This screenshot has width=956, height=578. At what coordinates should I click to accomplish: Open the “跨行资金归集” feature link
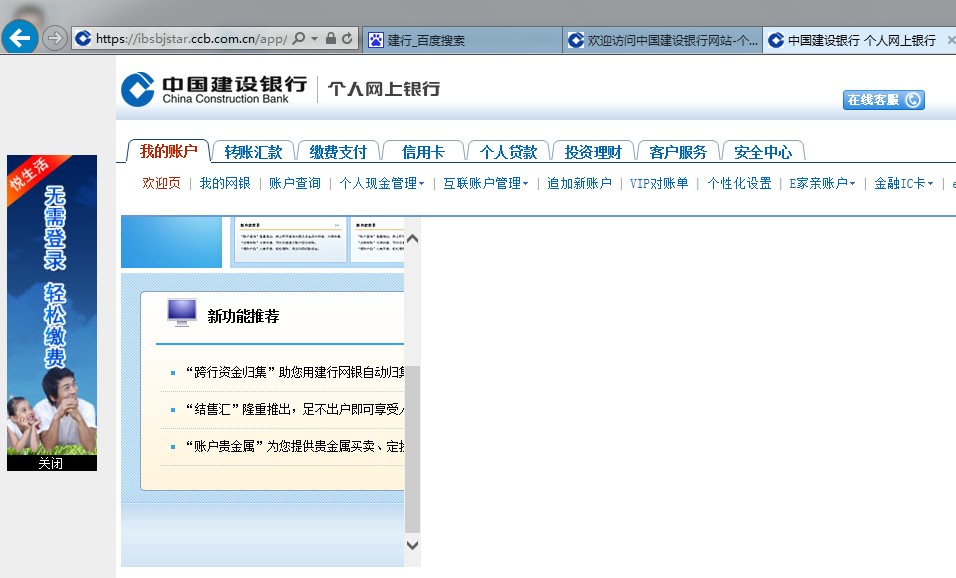point(294,373)
